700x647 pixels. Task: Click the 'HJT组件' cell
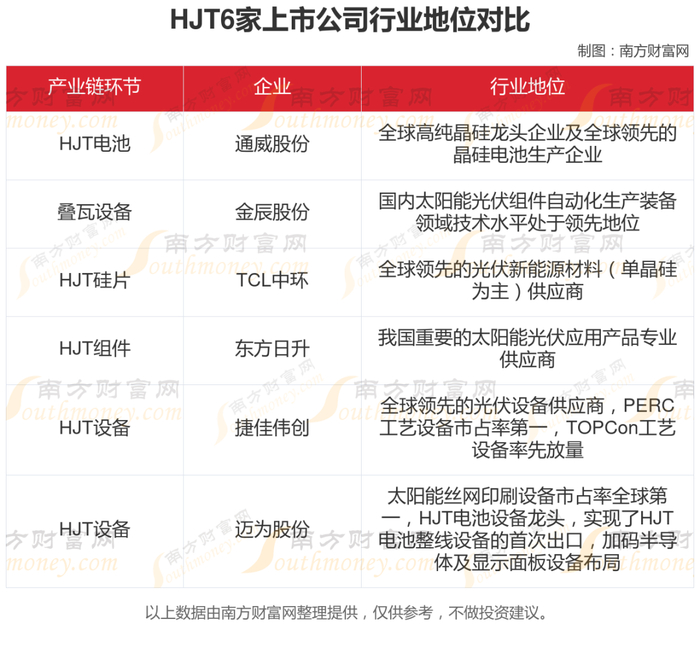[95, 349]
